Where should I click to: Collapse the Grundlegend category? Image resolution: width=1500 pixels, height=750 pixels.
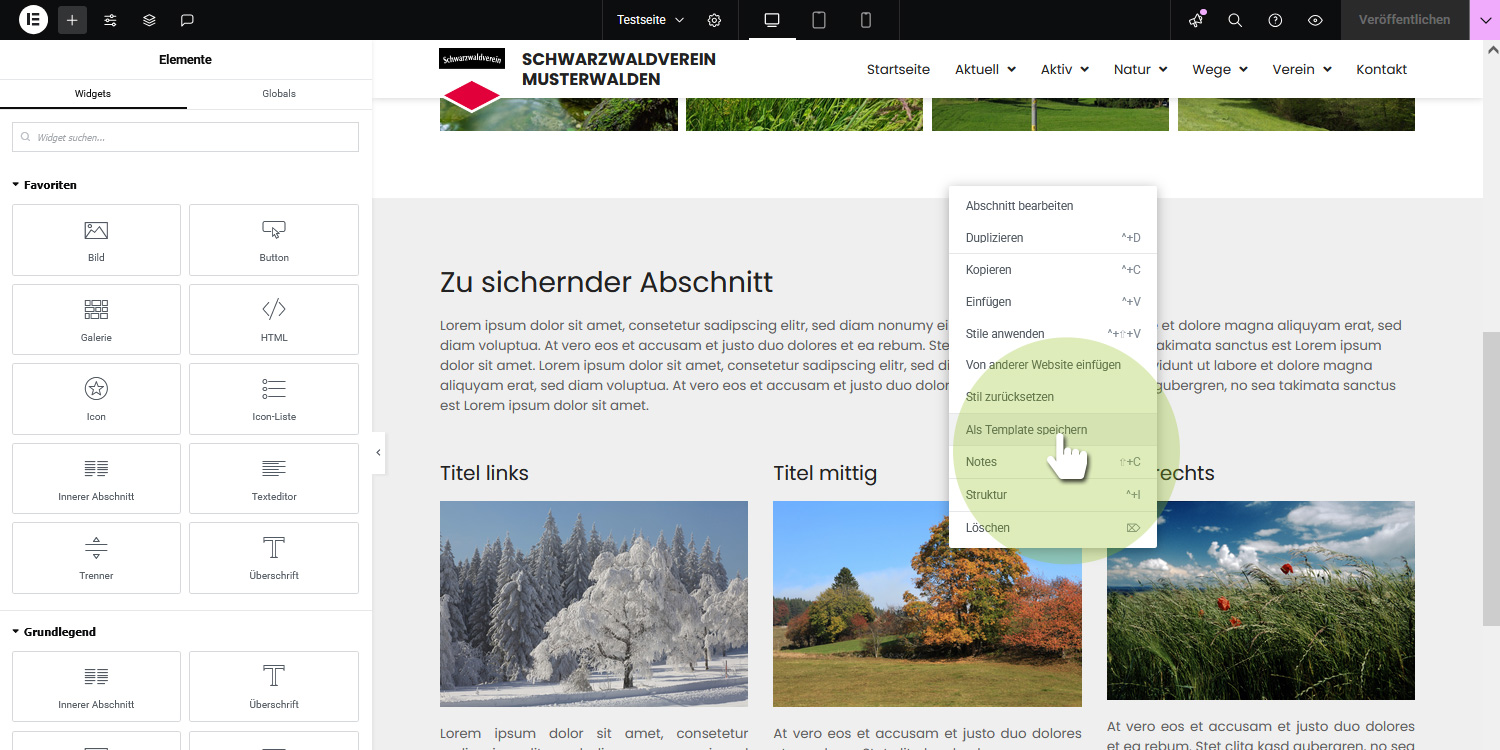(x=54, y=632)
